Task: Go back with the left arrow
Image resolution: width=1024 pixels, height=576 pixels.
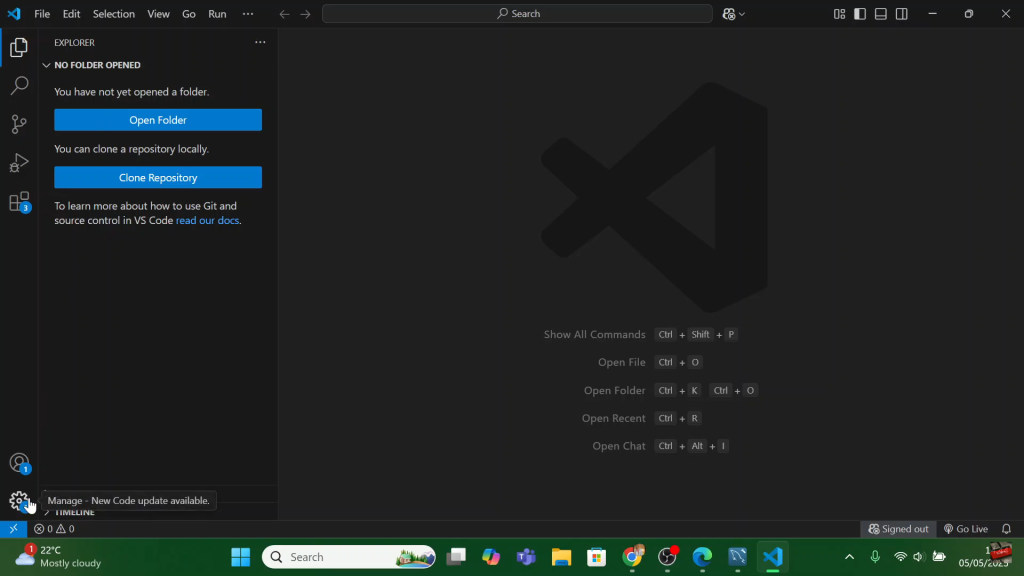Action: point(284,14)
